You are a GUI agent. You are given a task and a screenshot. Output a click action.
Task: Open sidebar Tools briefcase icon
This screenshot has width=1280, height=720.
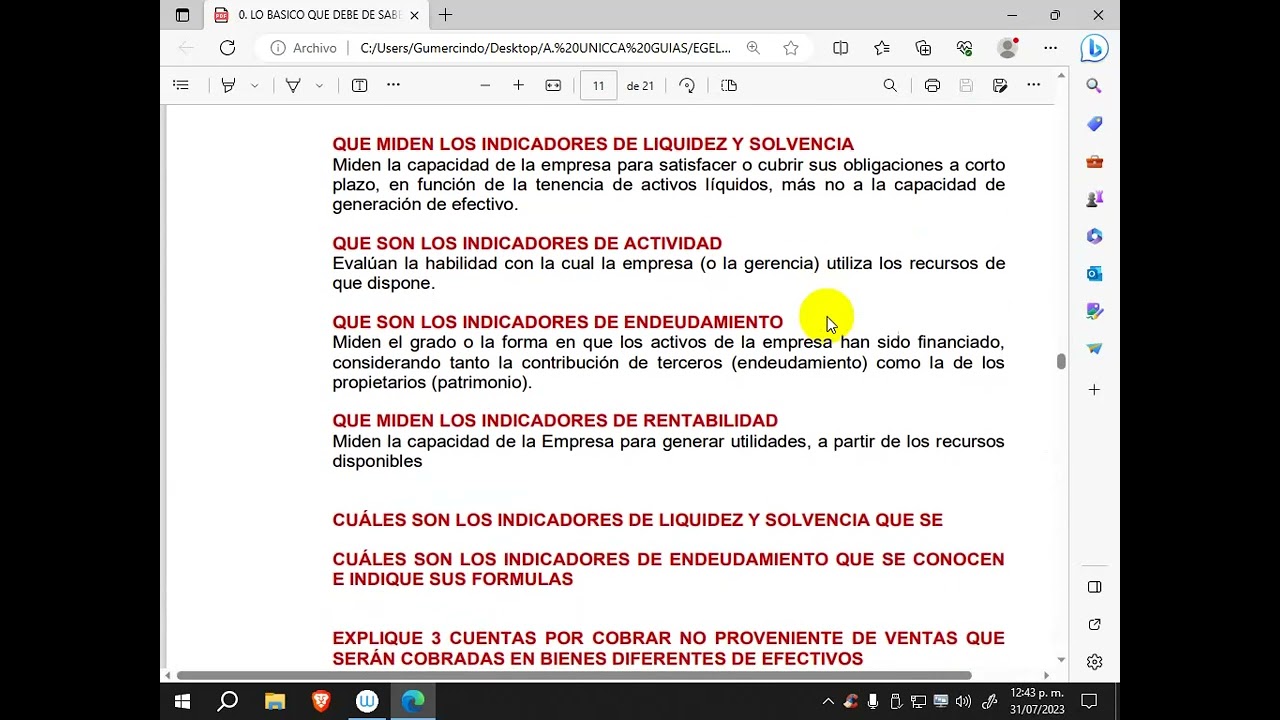(1094, 161)
